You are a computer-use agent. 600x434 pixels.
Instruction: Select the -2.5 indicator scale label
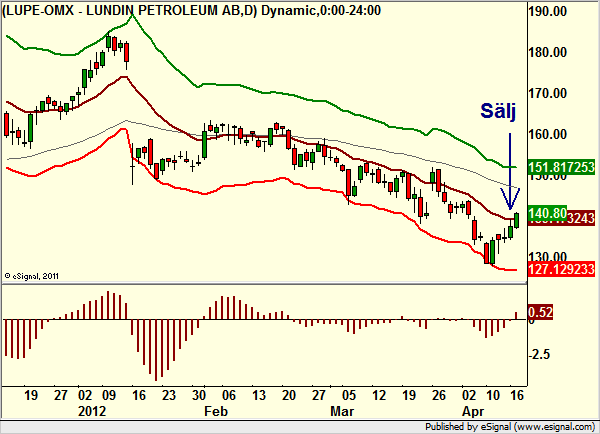(539, 354)
